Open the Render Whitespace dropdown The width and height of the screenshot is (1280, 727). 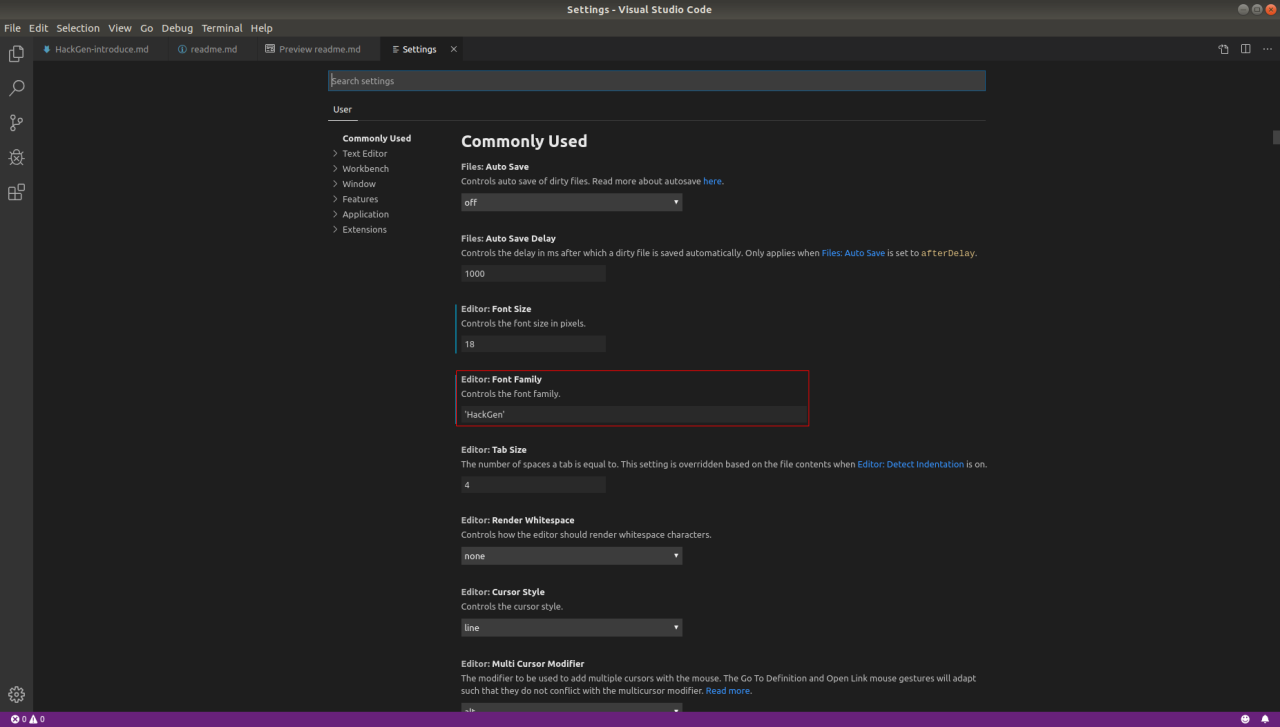point(572,556)
